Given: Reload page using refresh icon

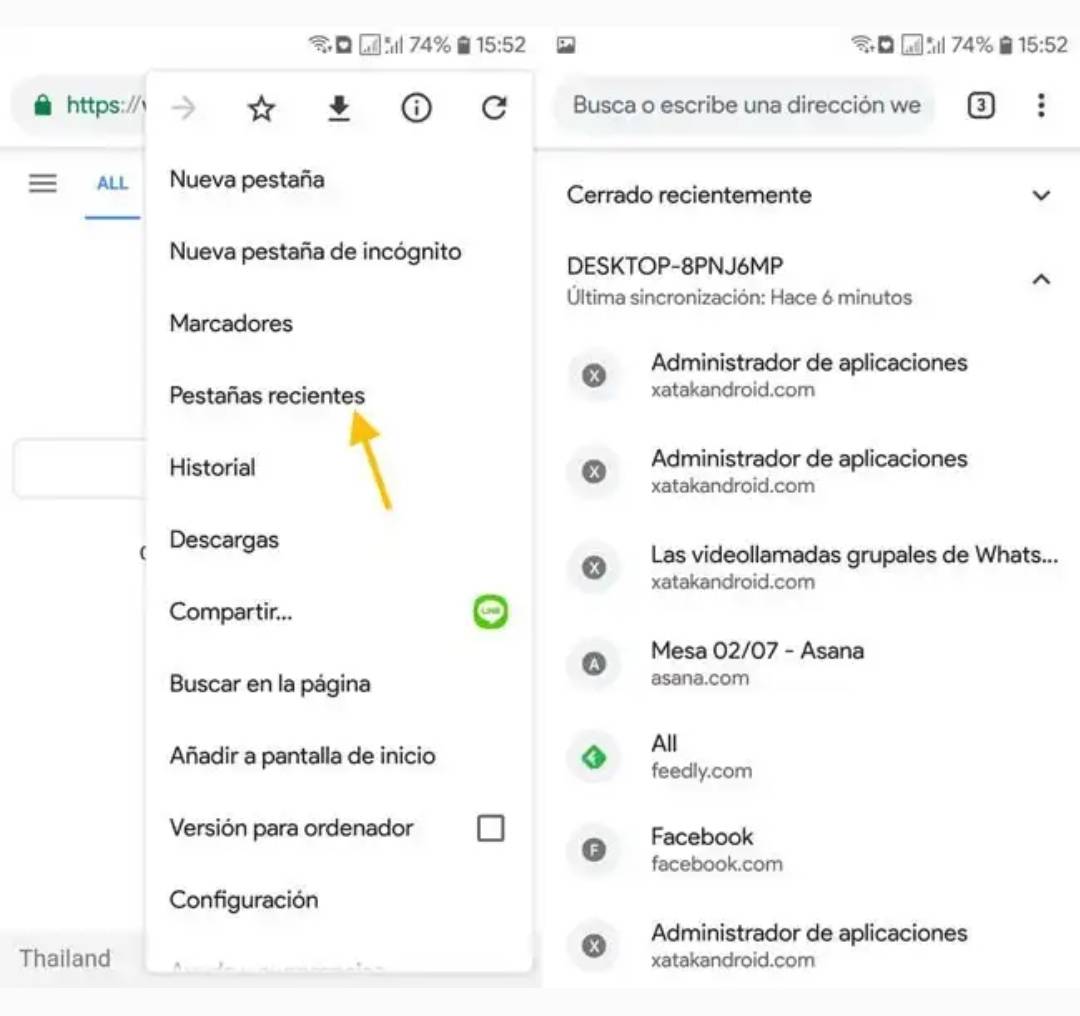Looking at the screenshot, I should [x=494, y=107].
